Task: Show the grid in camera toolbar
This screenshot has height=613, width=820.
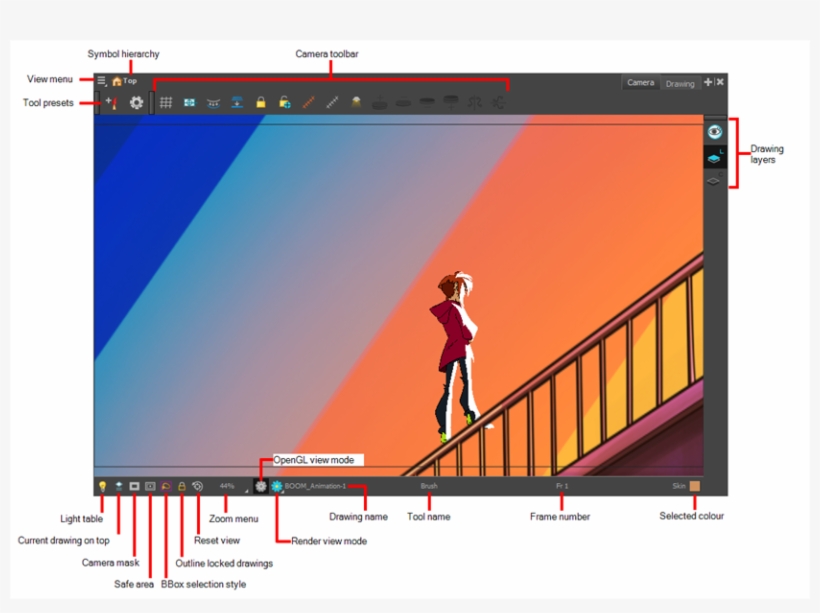Action: pyautogui.click(x=166, y=102)
